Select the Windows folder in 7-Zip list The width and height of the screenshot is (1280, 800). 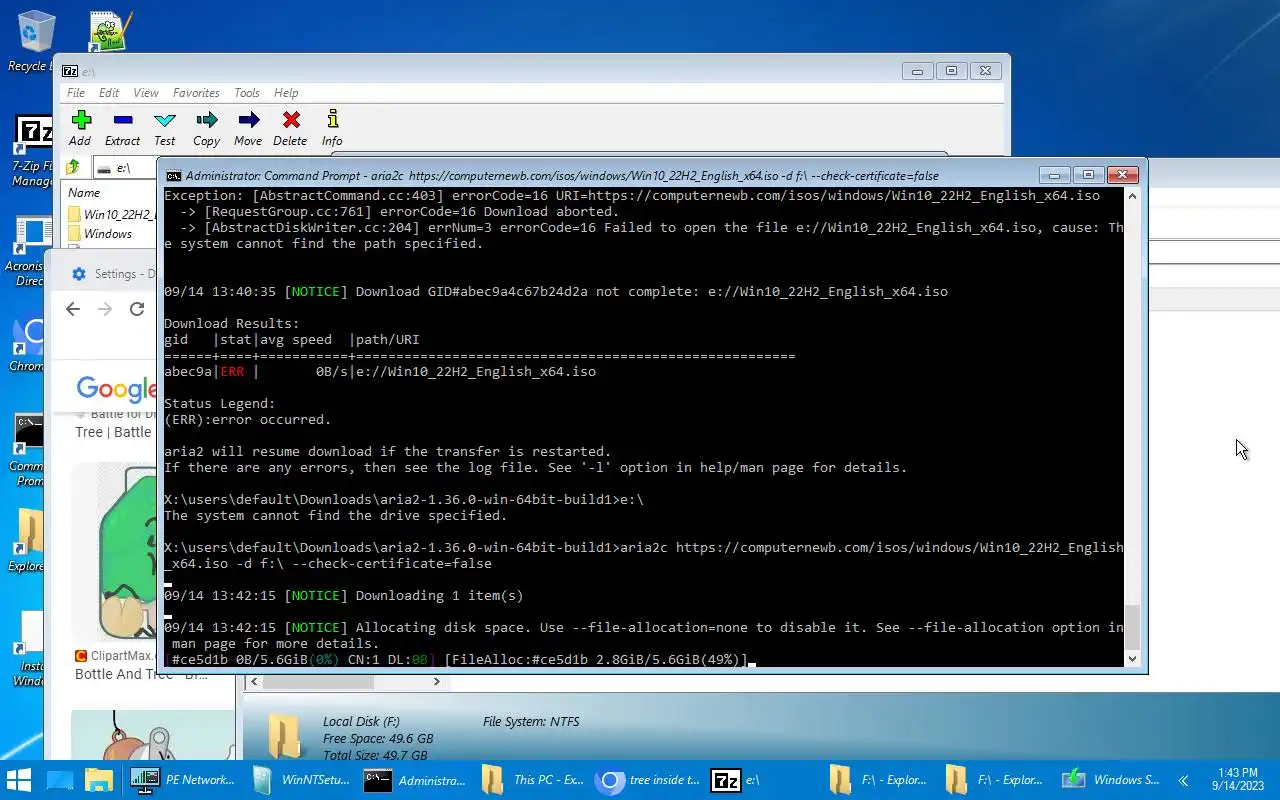pos(100,234)
